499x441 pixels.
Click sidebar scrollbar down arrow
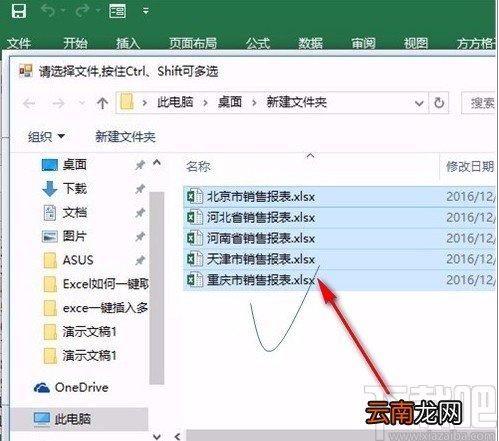pyautogui.click(x=157, y=436)
